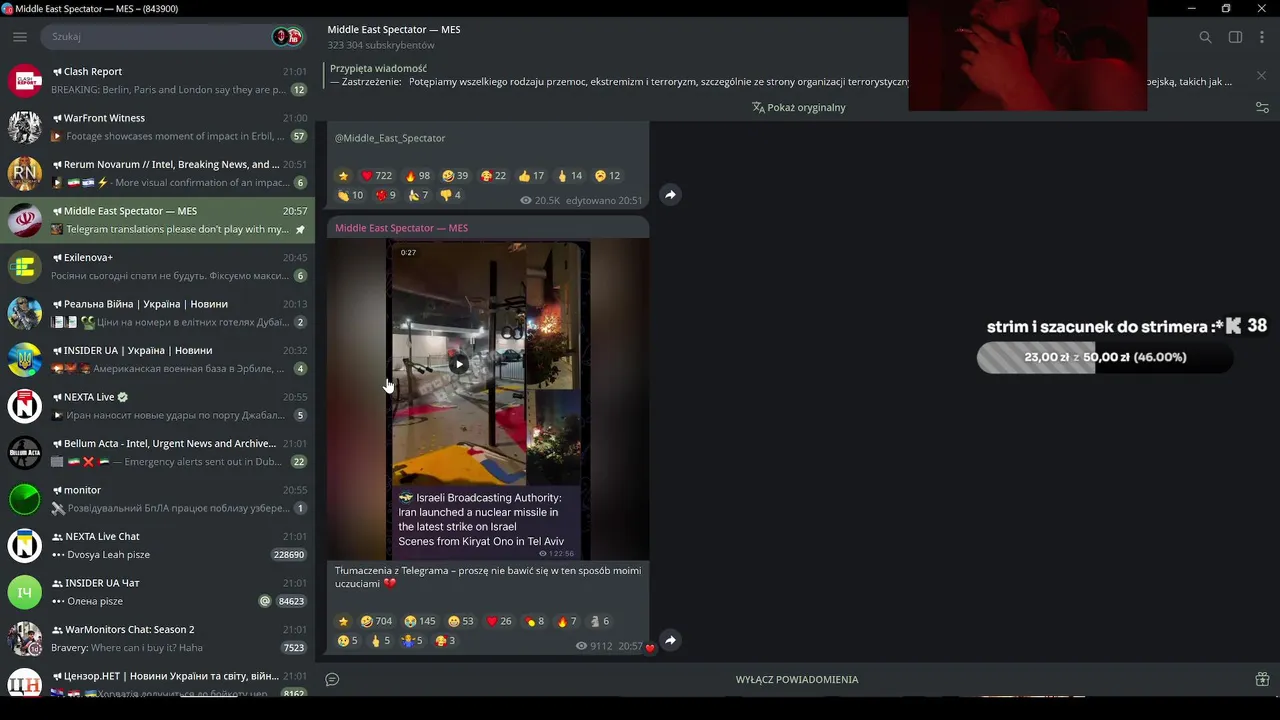This screenshot has height=720, width=1280.
Task: Click 20.5K views counter on first message
Action: pos(540,200)
